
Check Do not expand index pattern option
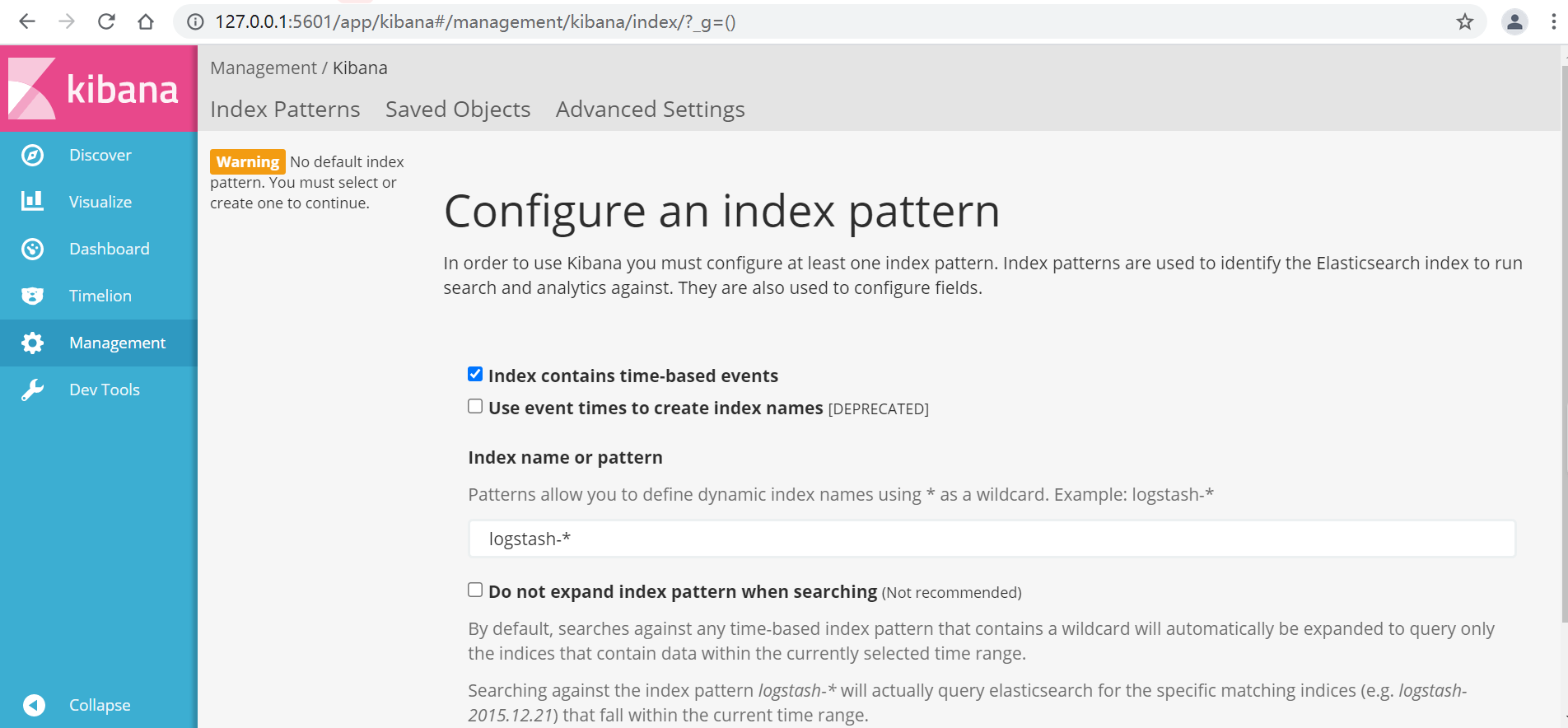(x=475, y=590)
